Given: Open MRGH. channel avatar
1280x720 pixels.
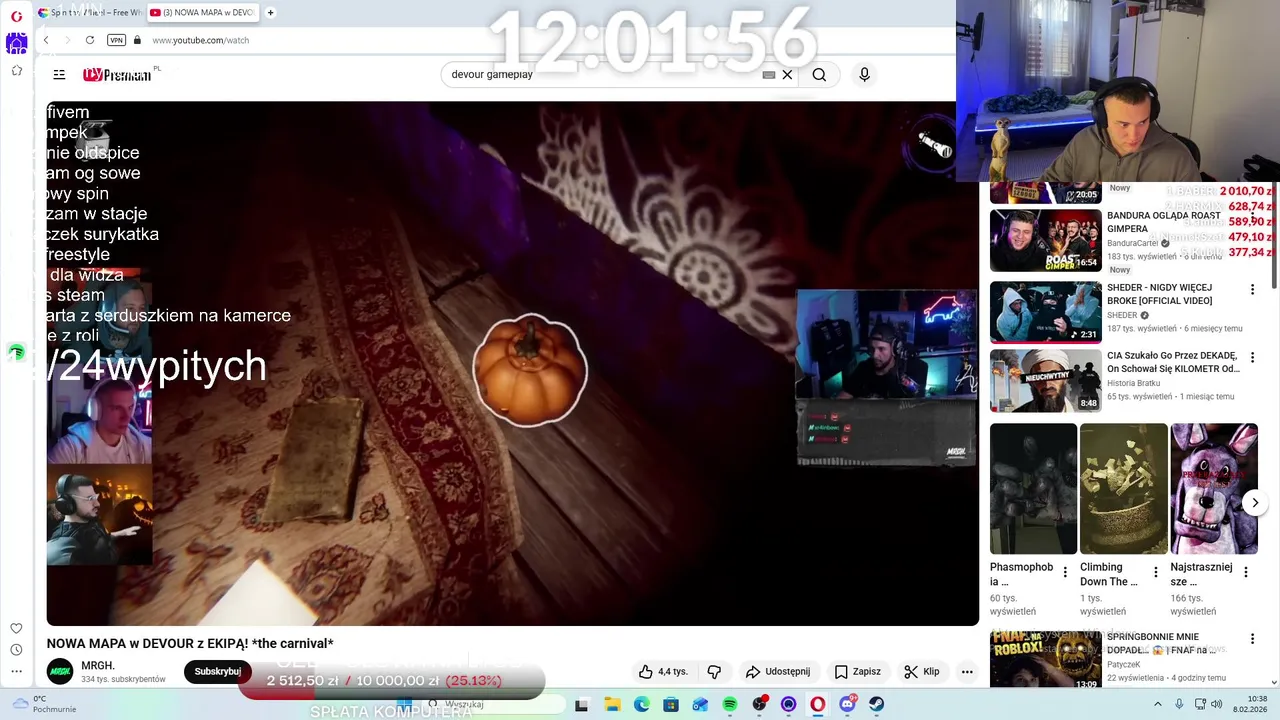Looking at the screenshot, I should [60, 672].
